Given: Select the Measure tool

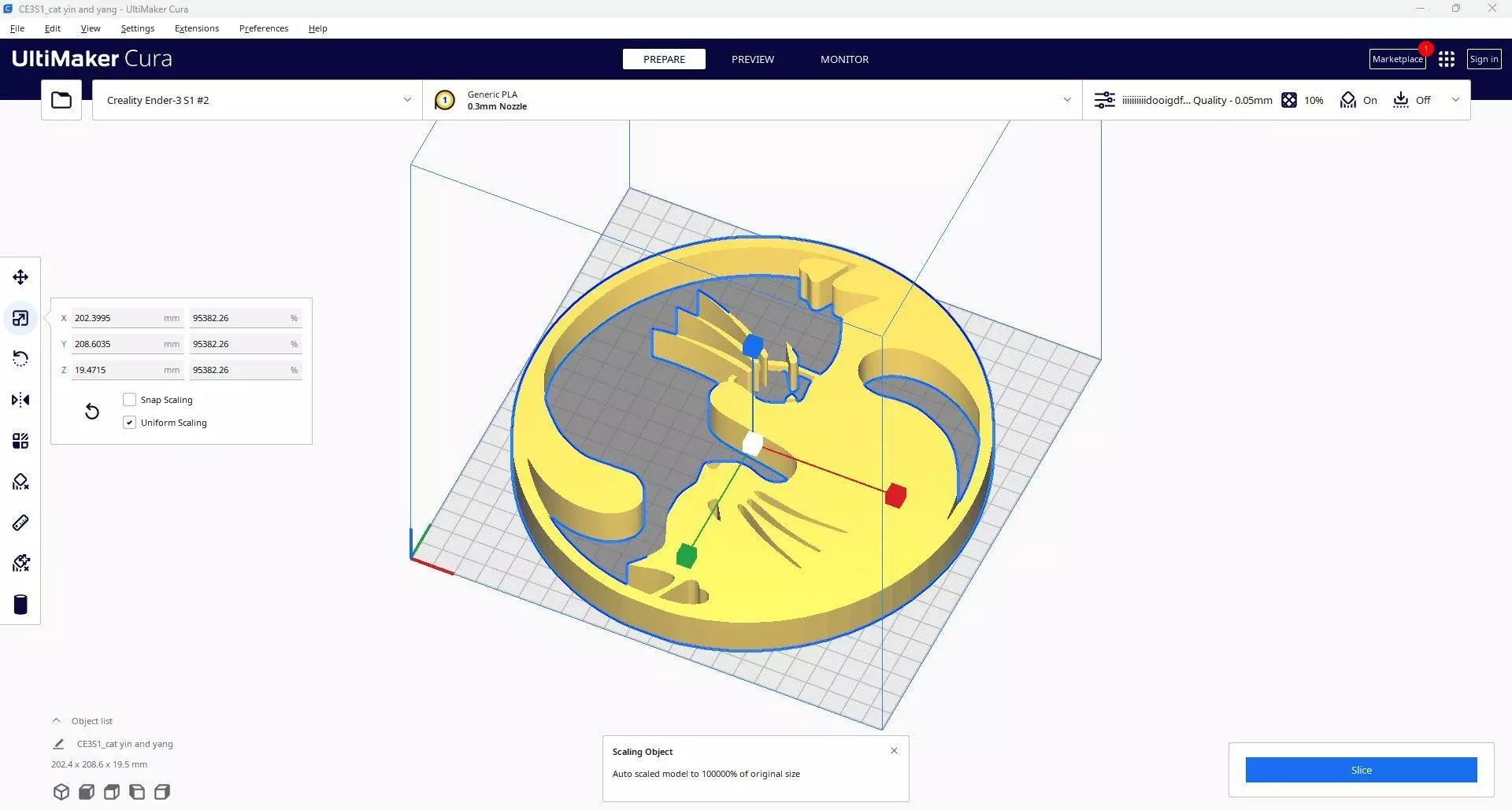Looking at the screenshot, I should coord(20,523).
